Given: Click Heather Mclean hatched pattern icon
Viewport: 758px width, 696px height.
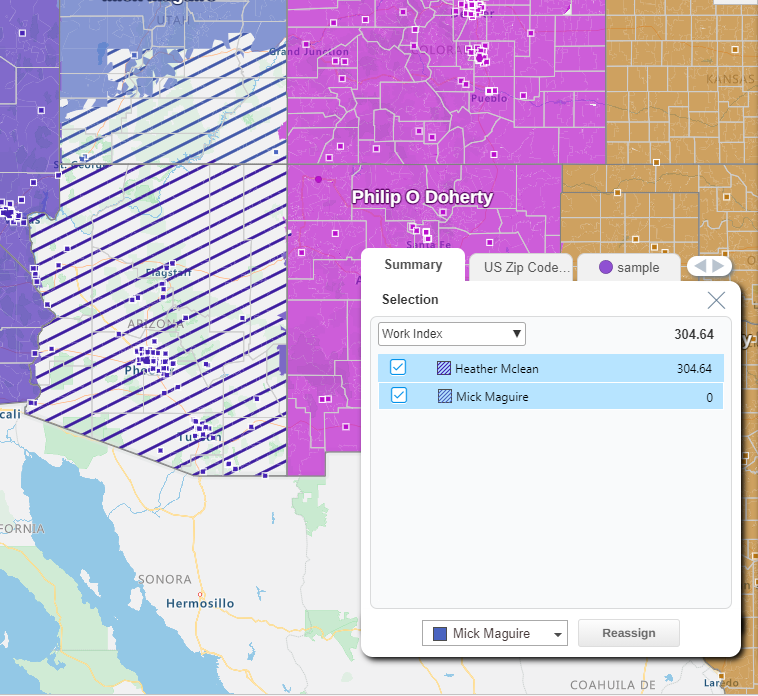Looking at the screenshot, I should [x=444, y=368].
